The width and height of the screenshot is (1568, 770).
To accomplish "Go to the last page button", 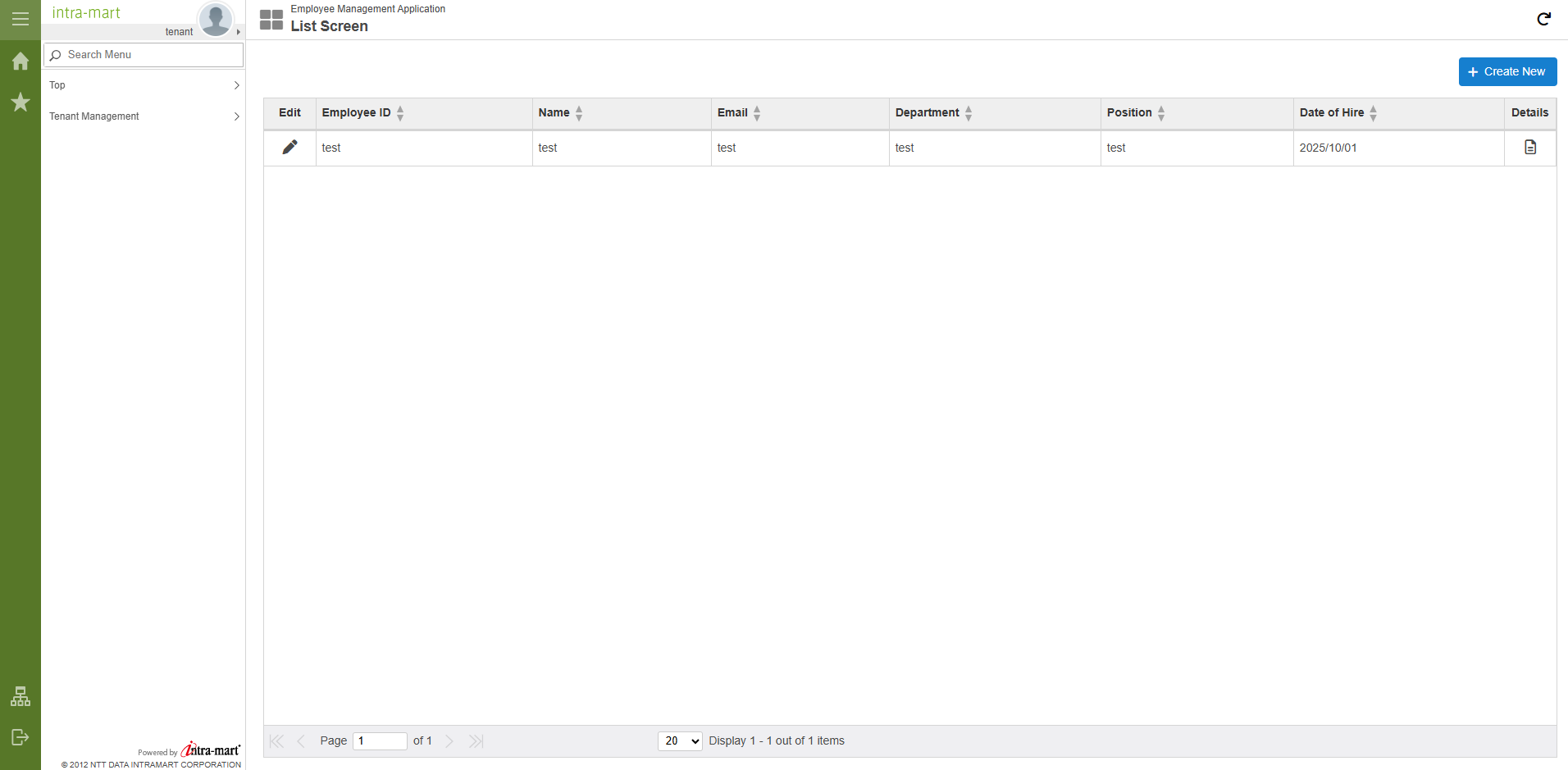I will coord(476,741).
